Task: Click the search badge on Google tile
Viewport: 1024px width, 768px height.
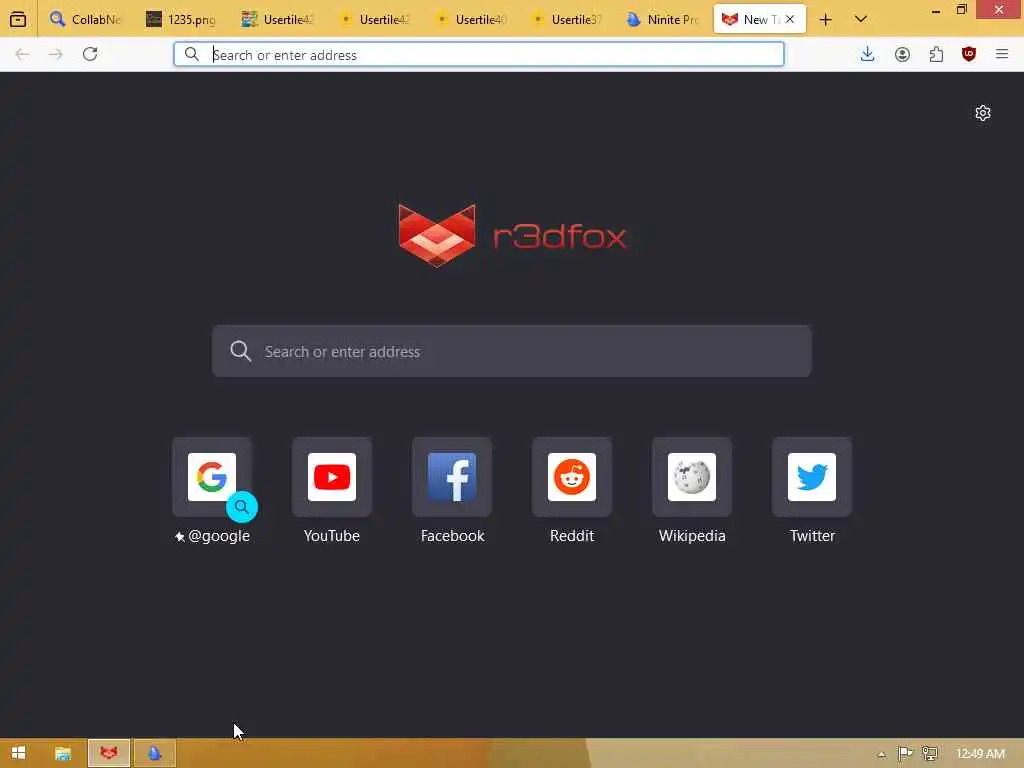Action: pyautogui.click(x=242, y=507)
